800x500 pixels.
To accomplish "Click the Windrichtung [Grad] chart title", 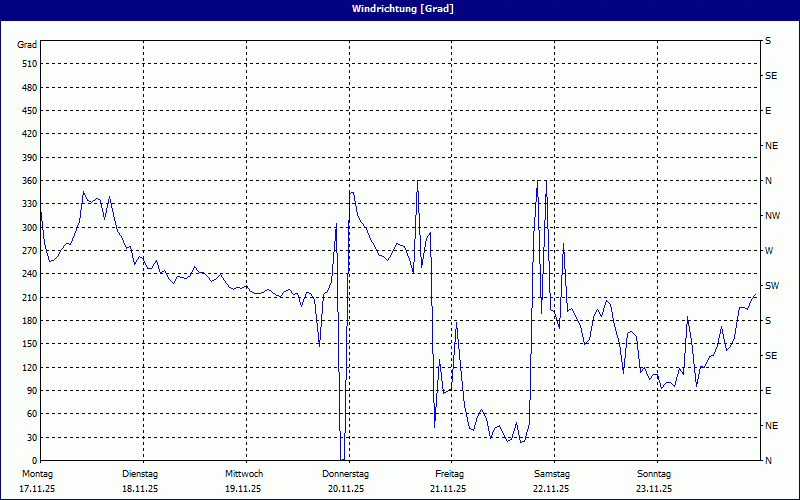I will 400,9.
